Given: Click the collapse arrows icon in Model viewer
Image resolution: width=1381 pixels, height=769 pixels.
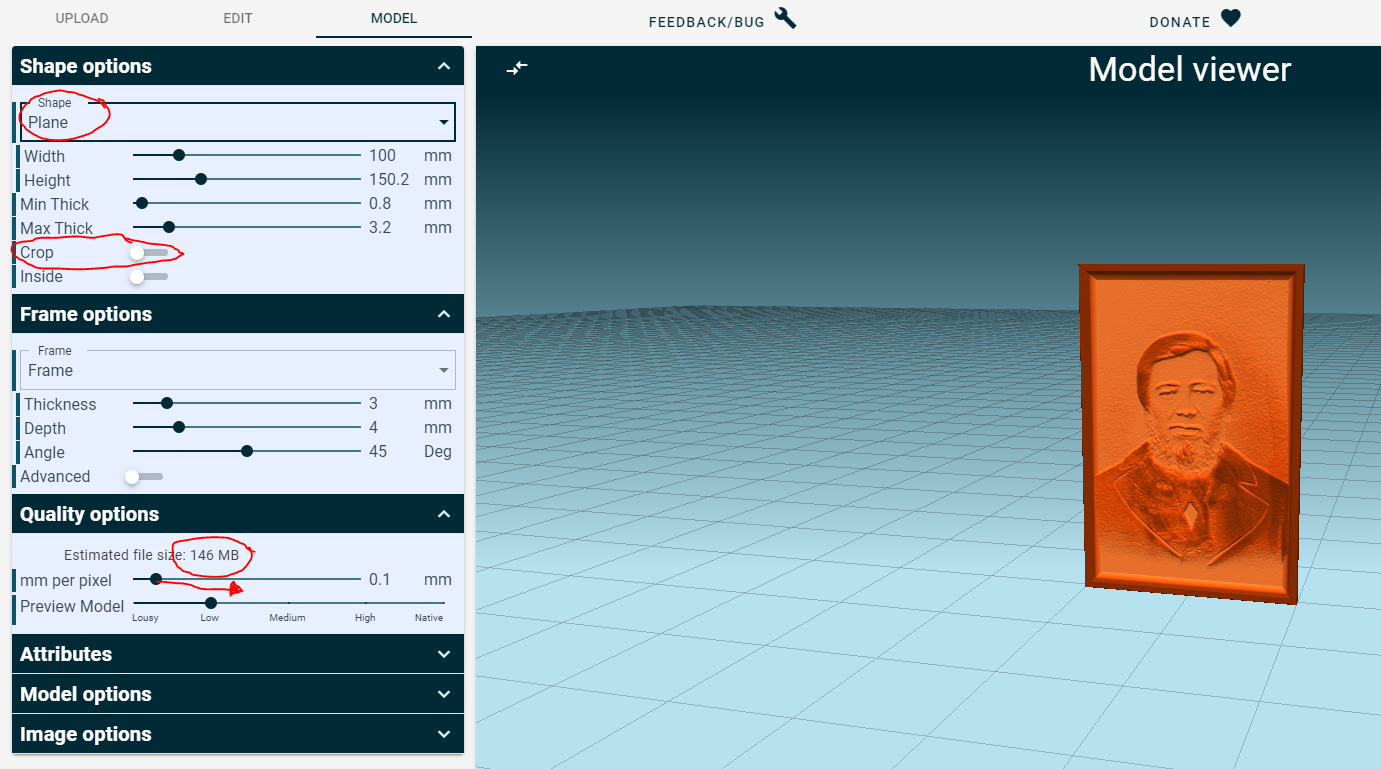Looking at the screenshot, I should pos(517,67).
